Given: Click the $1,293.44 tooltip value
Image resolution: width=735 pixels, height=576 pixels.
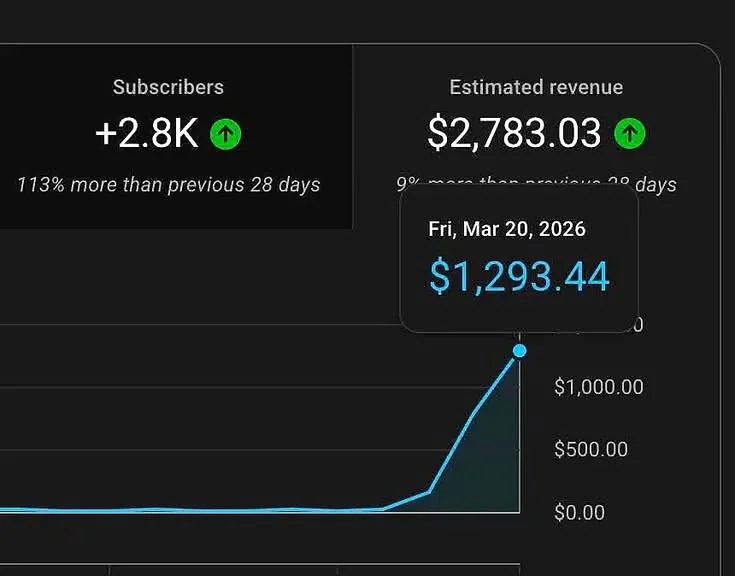Looking at the screenshot, I should [519, 277].
